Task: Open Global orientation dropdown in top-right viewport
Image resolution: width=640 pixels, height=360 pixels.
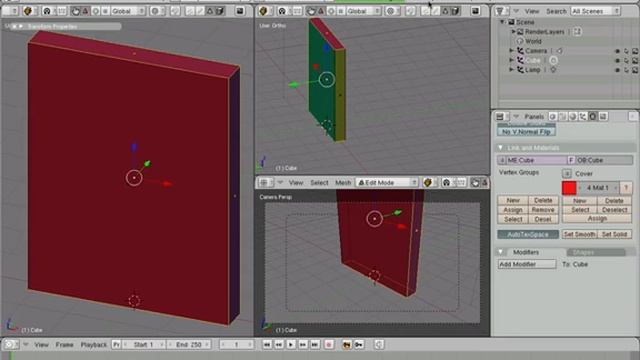Action: pos(363,11)
